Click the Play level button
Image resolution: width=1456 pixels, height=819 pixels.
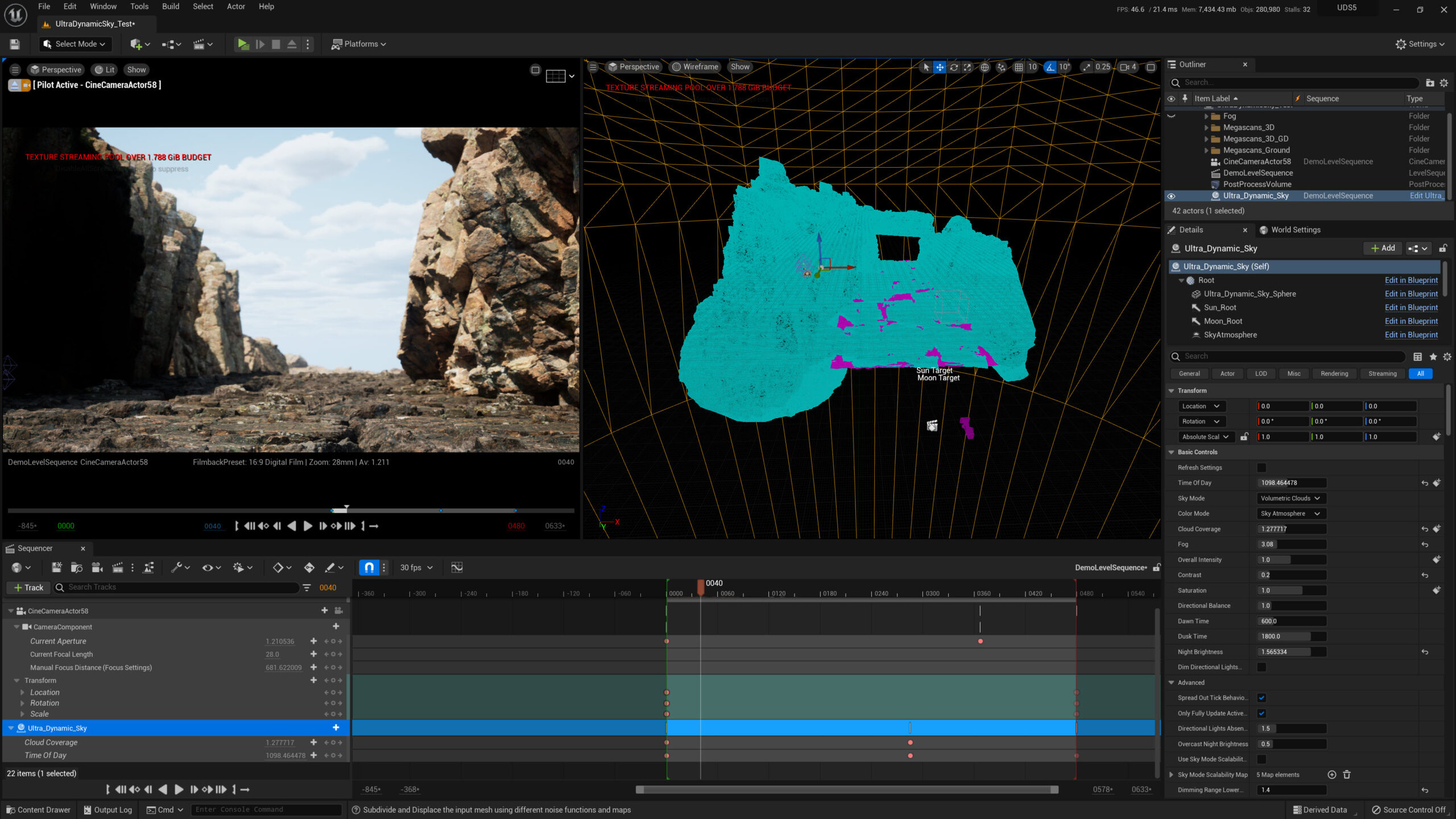pyautogui.click(x=243, y=44)
